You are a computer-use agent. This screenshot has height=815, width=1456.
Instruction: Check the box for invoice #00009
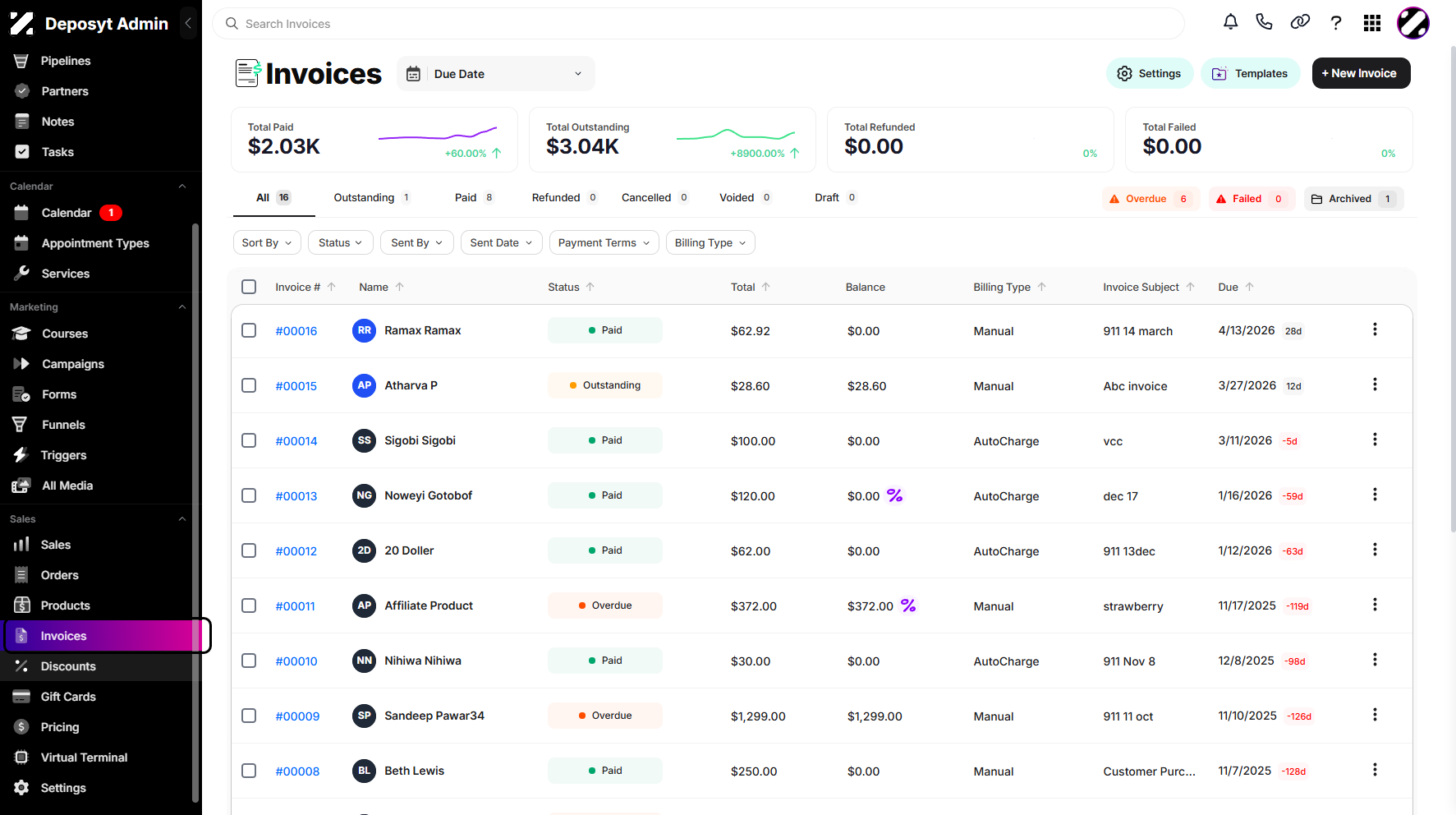point(249,716)
